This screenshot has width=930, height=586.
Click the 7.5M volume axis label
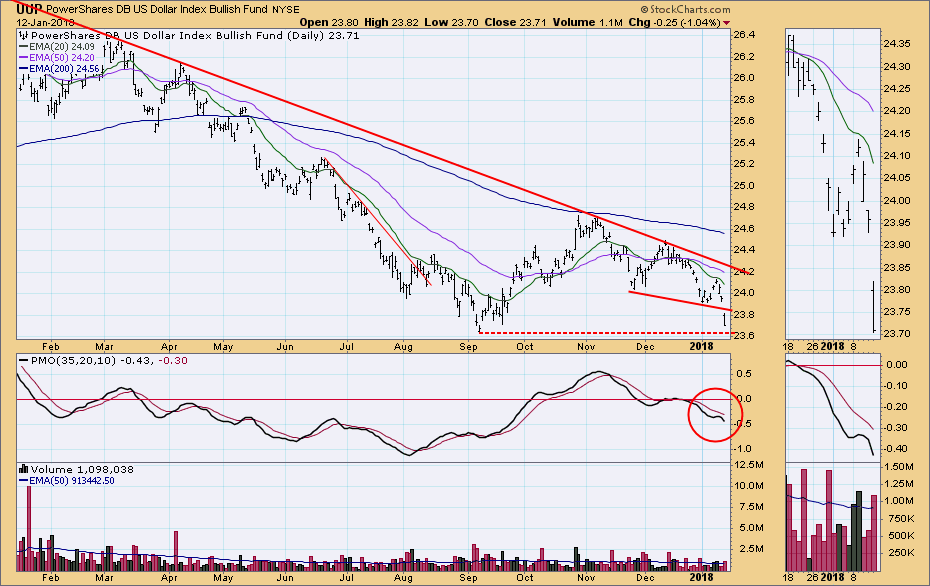click(749, 507)
